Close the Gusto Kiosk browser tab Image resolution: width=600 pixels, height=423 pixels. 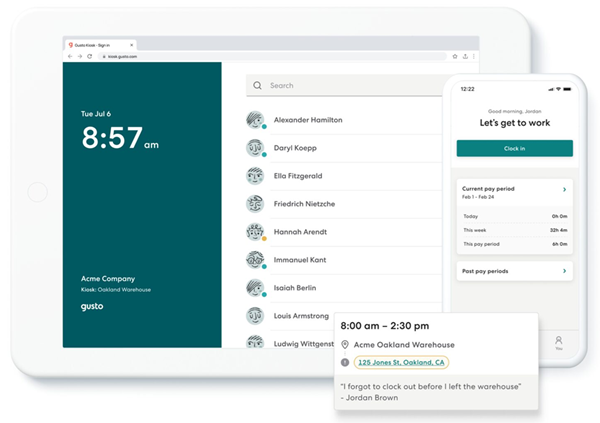pyautogui.click(x=132, y=45)
